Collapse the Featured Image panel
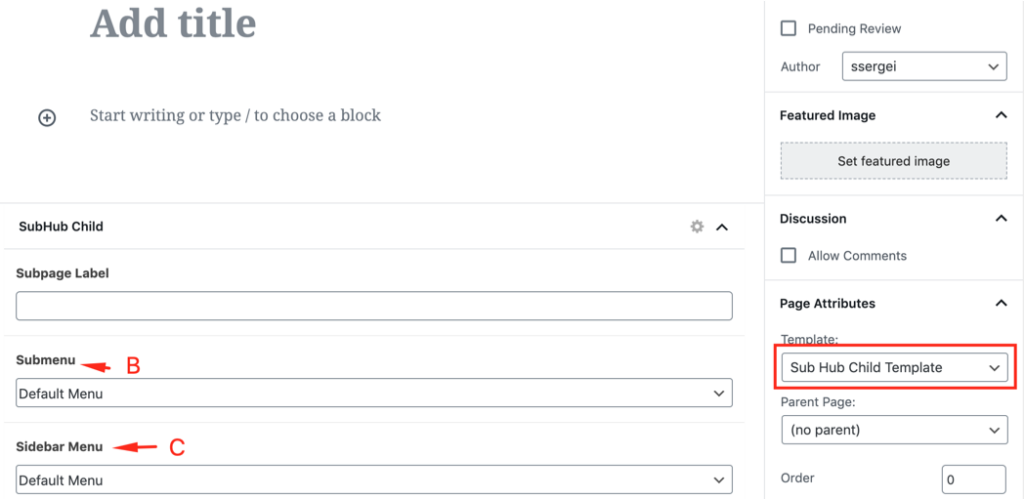 pos(1001,116)
